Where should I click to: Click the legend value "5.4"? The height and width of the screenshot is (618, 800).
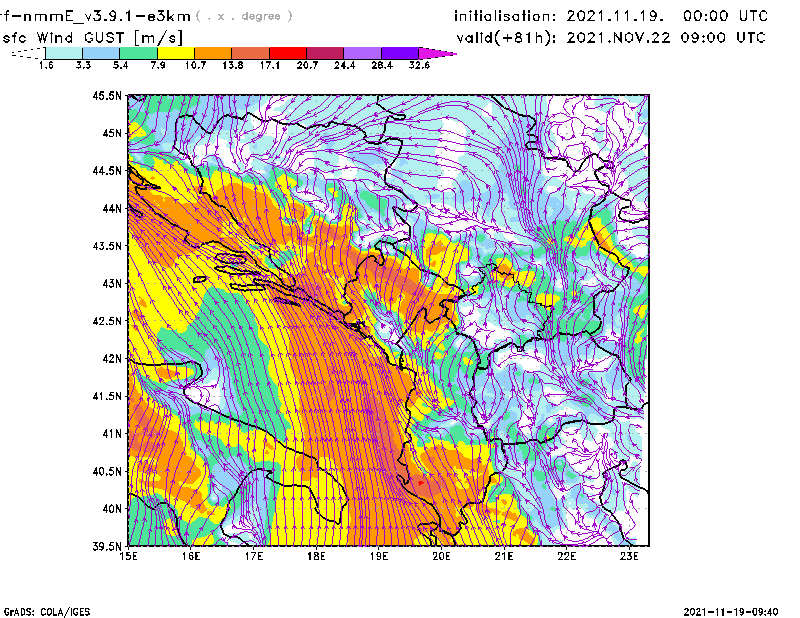click(120, 65)
